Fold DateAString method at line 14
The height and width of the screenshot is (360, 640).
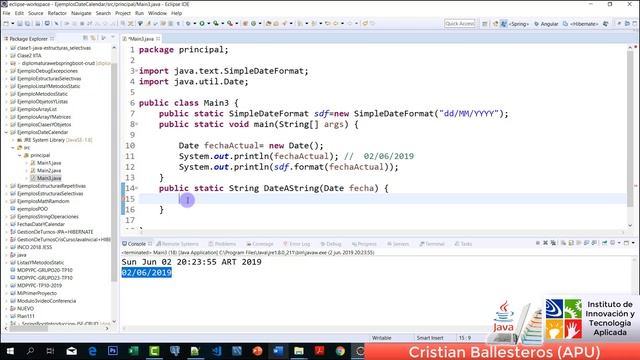[x=137, y=188]
